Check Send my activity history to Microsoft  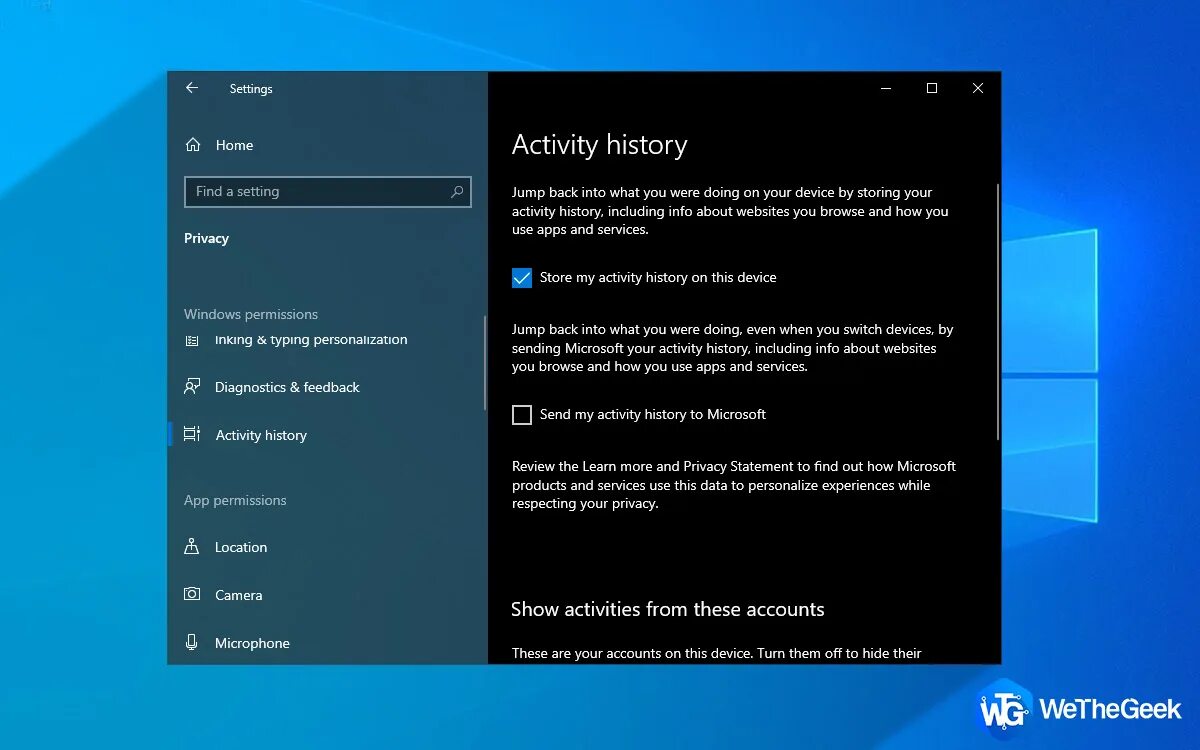[x=522, y=415]
